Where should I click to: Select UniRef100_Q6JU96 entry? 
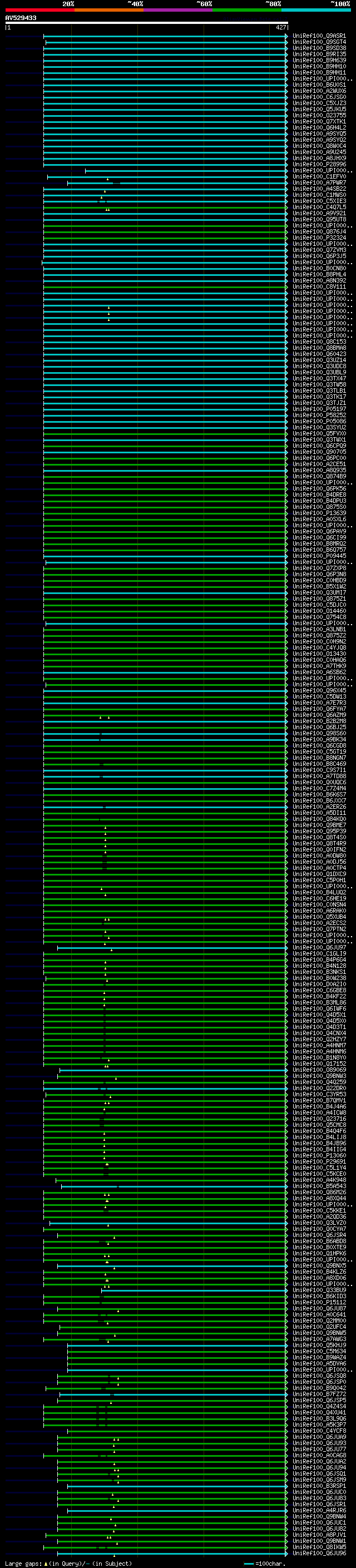click(319, 1553)
